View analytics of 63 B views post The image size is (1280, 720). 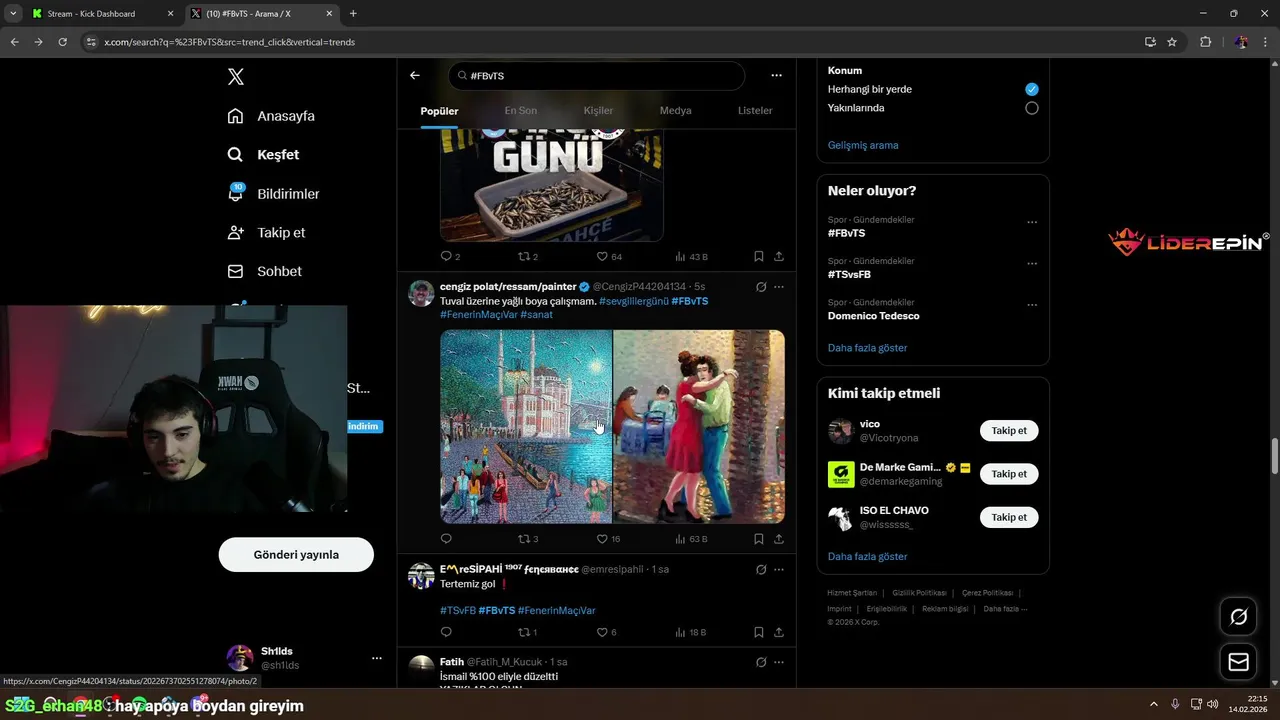point(691,539)
